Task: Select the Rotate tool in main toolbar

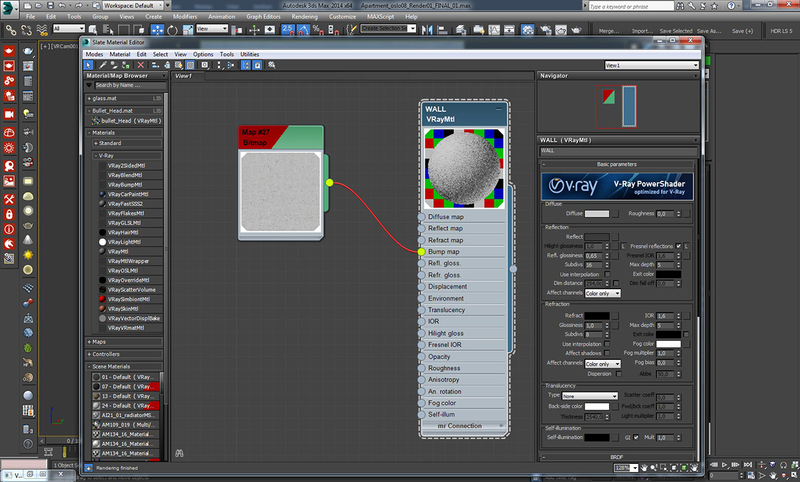Action: (x=172, y=30)
